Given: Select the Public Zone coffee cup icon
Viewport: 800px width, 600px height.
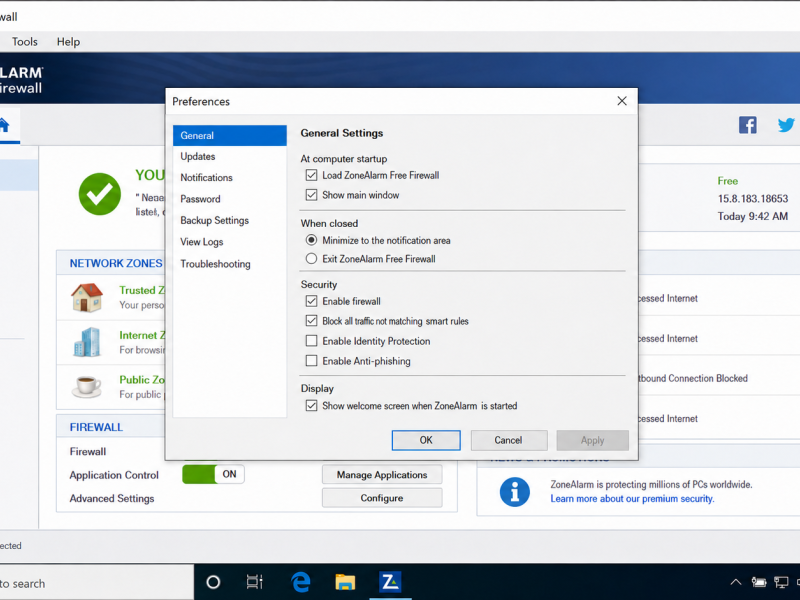Looking at the screenshot, I should pyautogui.click(x=87, y=386).
